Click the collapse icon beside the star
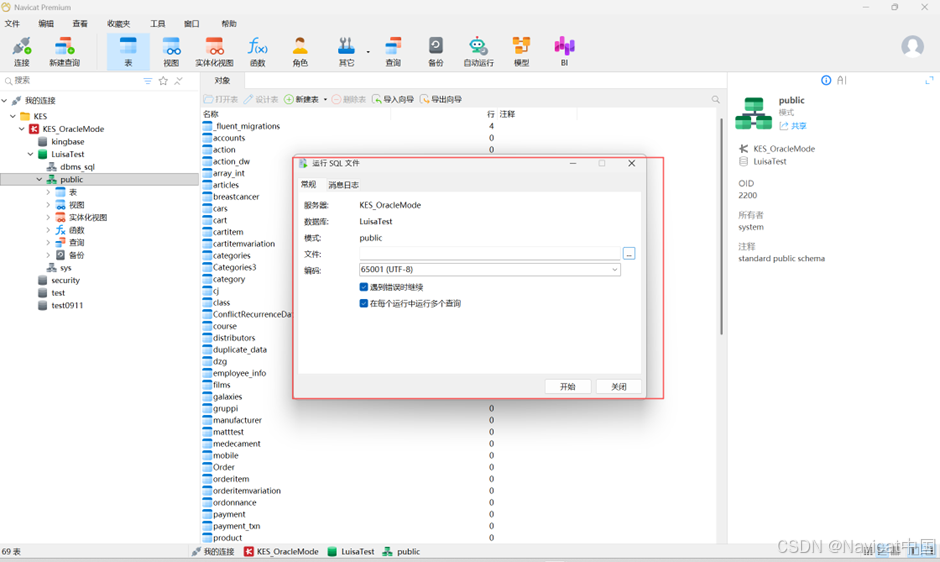 click(178, 81)
